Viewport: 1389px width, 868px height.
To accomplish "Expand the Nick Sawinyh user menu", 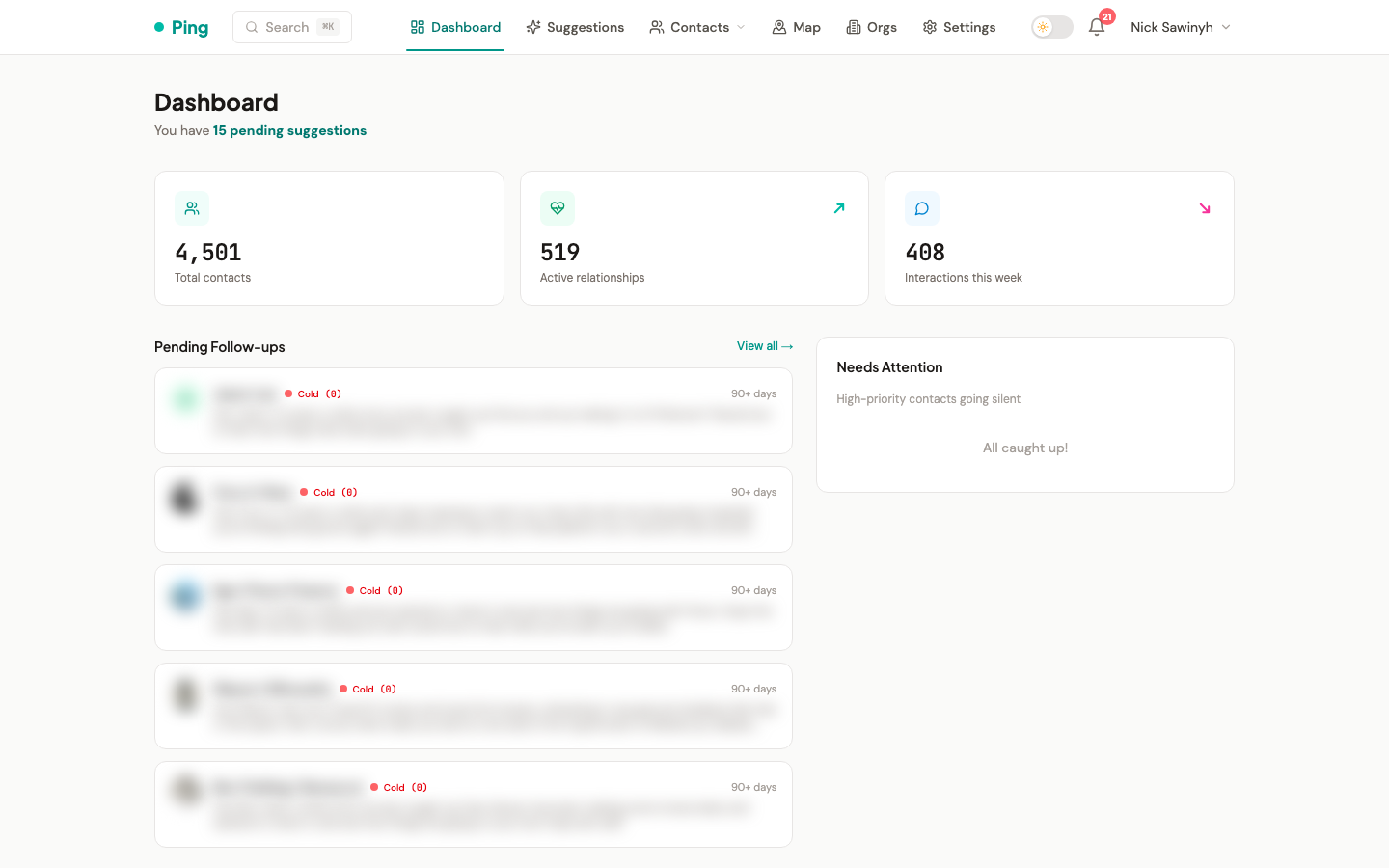I will (1181, 27).
